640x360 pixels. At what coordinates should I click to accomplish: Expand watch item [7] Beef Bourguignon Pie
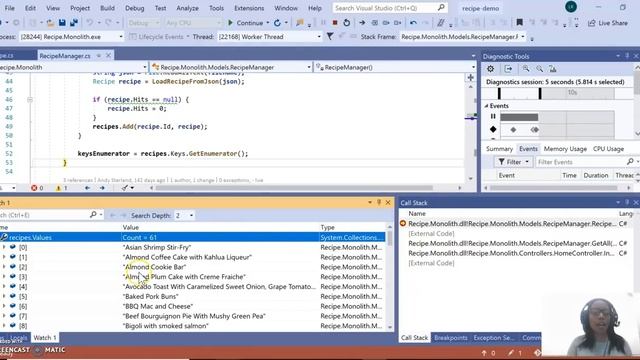(4, 316)
